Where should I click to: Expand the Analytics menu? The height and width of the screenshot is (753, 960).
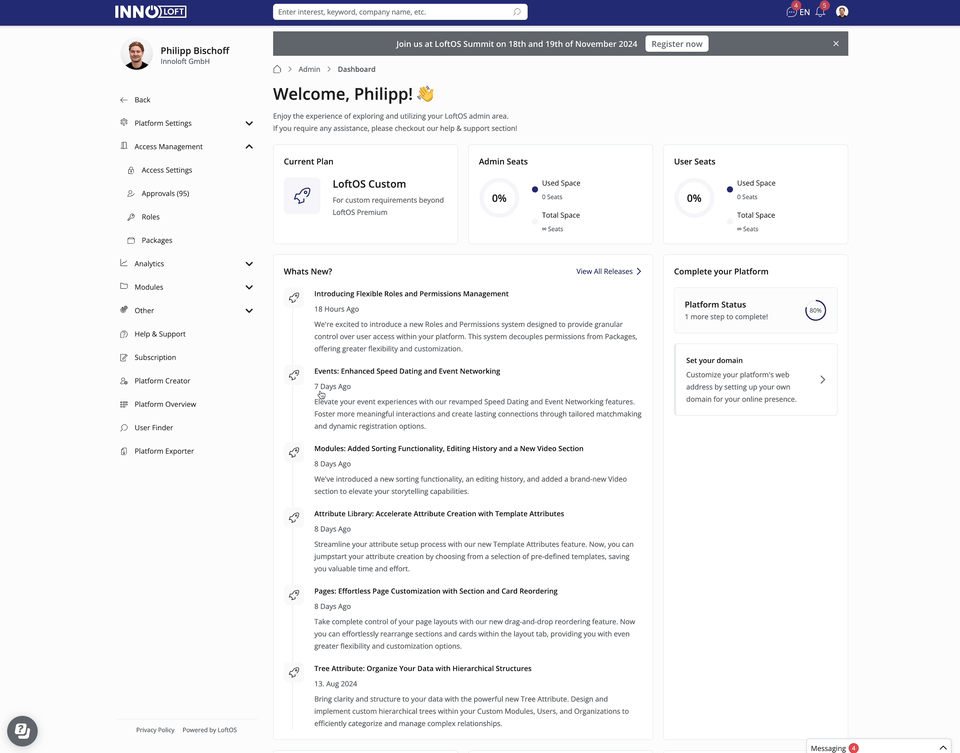(249, 264)
